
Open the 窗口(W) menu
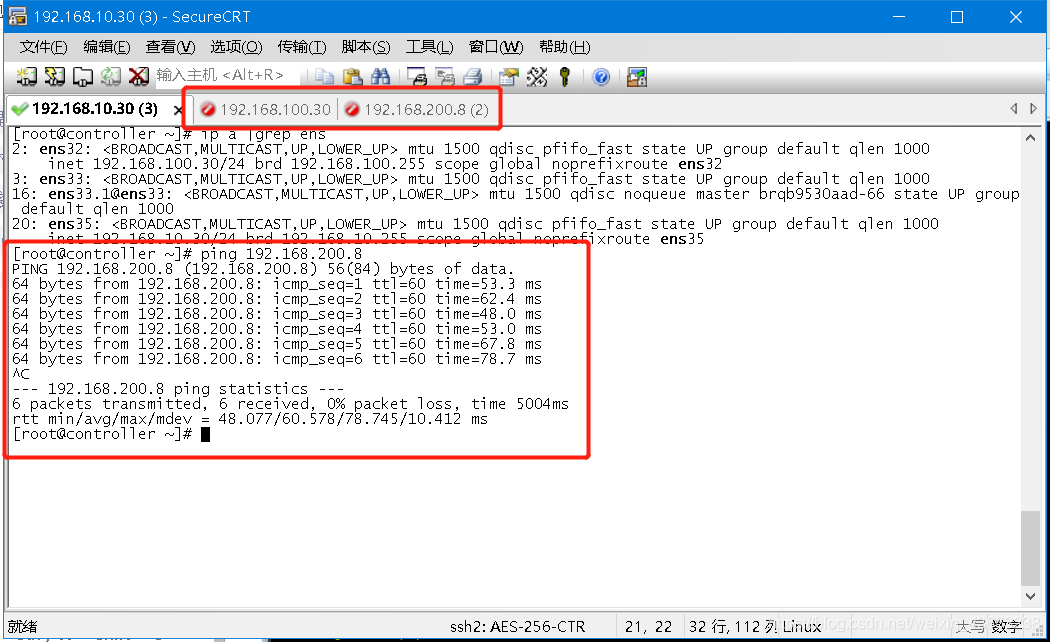pos(496,47)
